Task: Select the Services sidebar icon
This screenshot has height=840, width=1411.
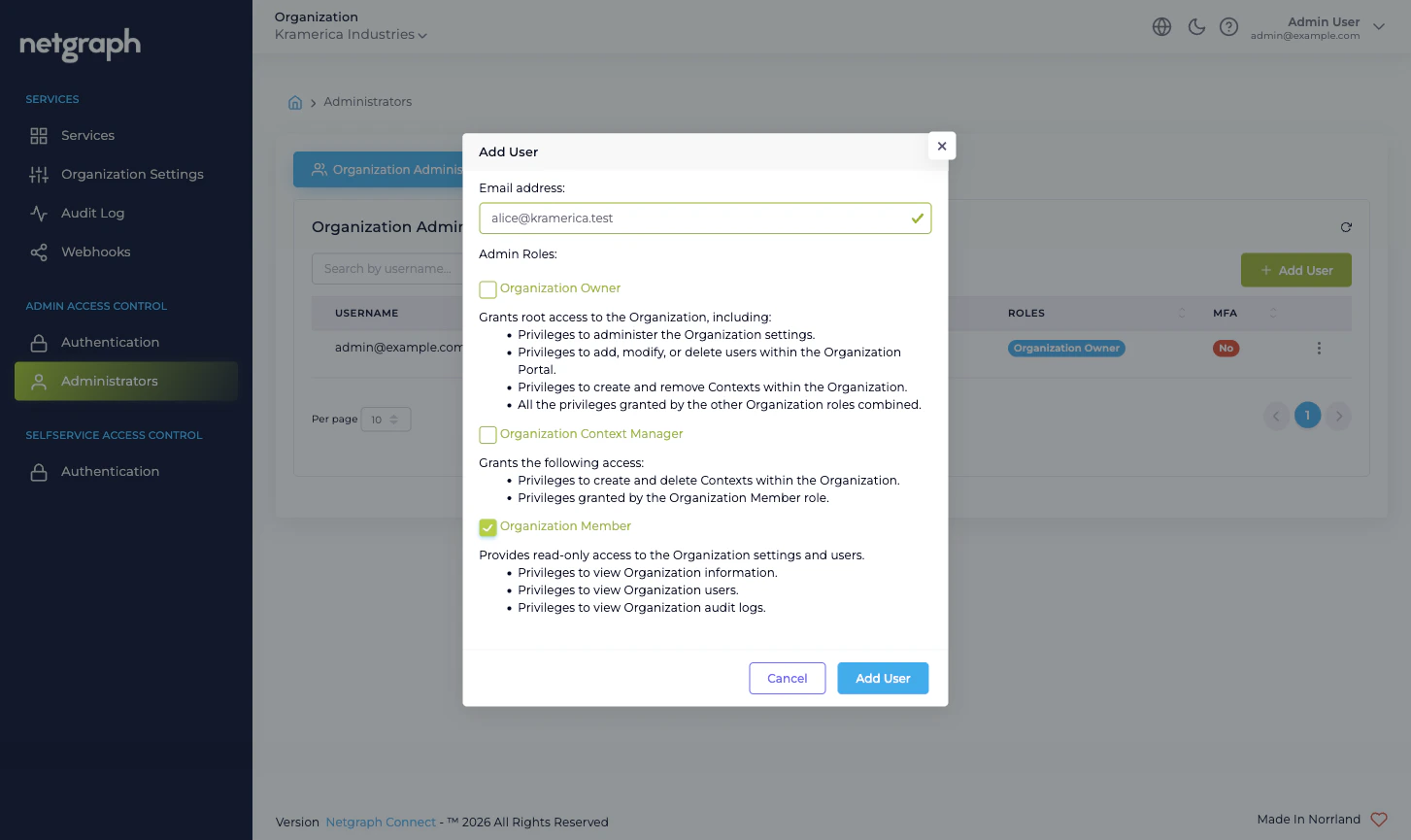Action: click(39, 135)
